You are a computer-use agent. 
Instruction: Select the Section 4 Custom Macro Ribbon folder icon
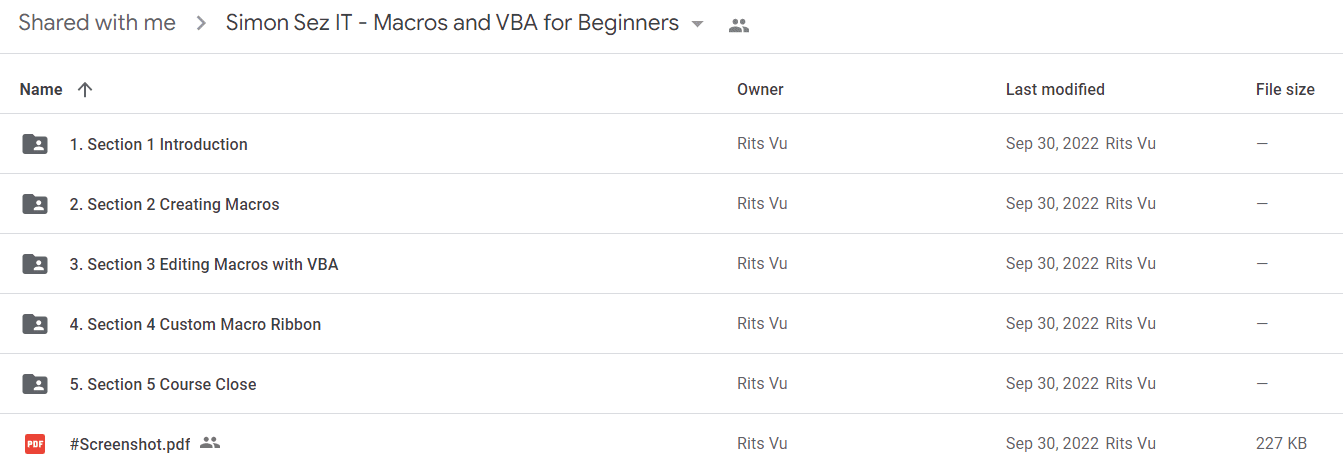click(x=35, y=324)
